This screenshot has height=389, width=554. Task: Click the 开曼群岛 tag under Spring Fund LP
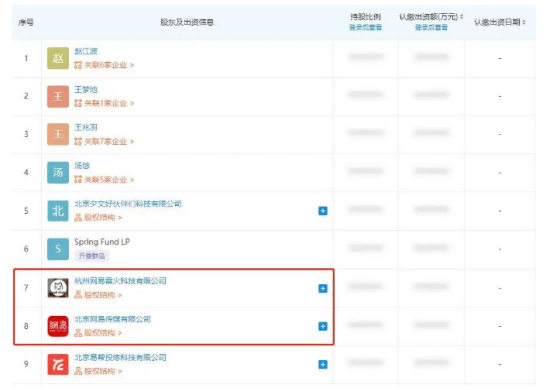click(92, 256)
